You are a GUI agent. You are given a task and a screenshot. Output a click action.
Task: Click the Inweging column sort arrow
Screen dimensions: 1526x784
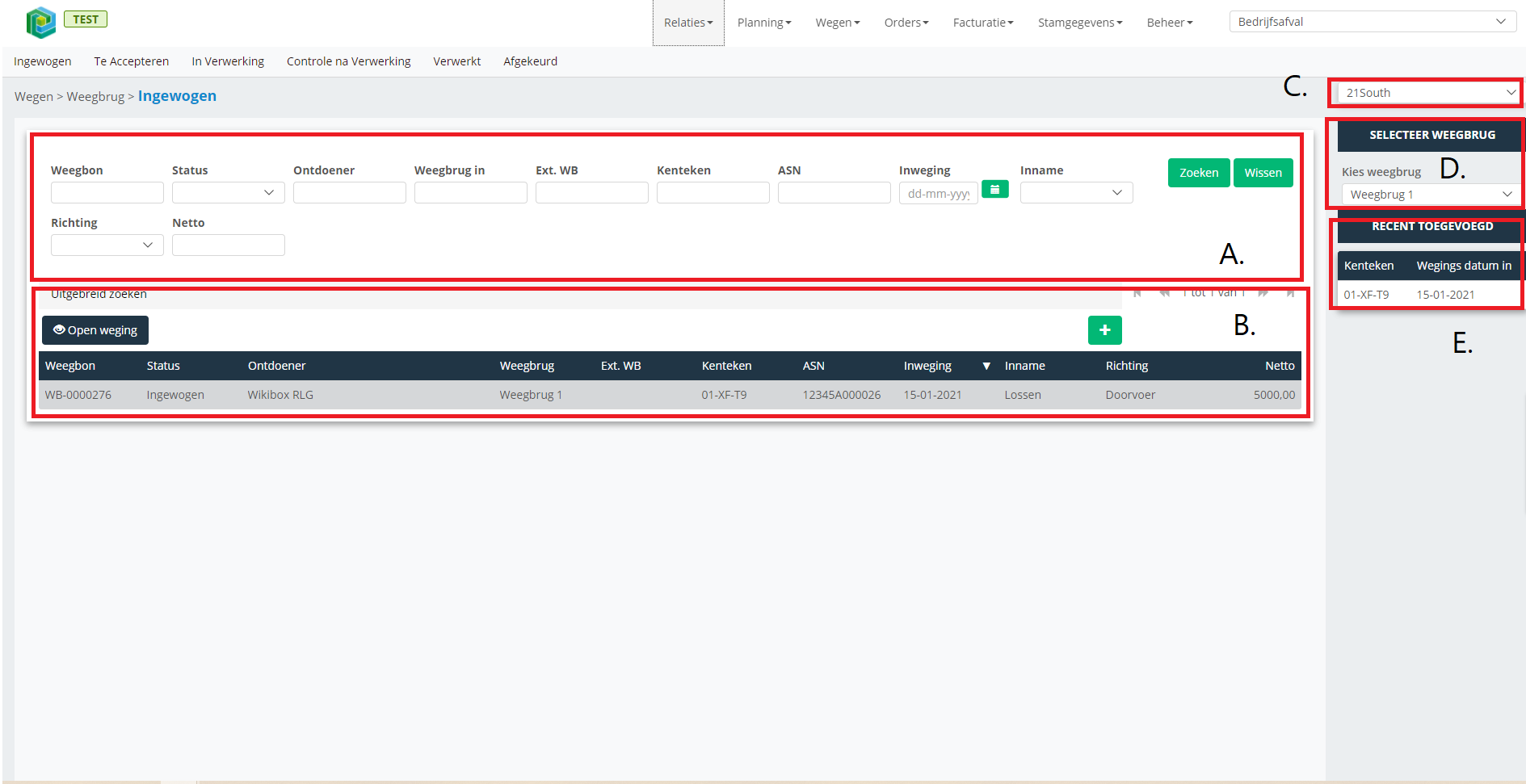tap(986, 366)
